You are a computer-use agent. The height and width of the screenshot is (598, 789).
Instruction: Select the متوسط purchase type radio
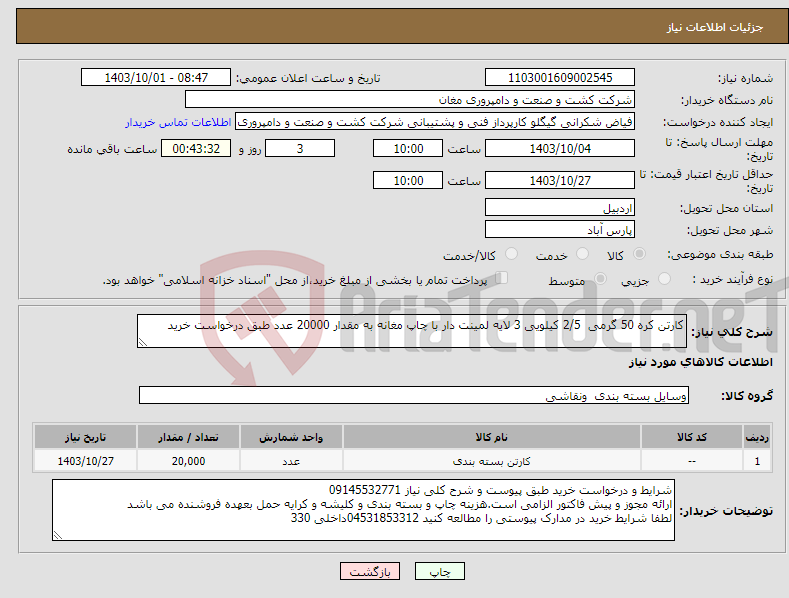(600, 279)
